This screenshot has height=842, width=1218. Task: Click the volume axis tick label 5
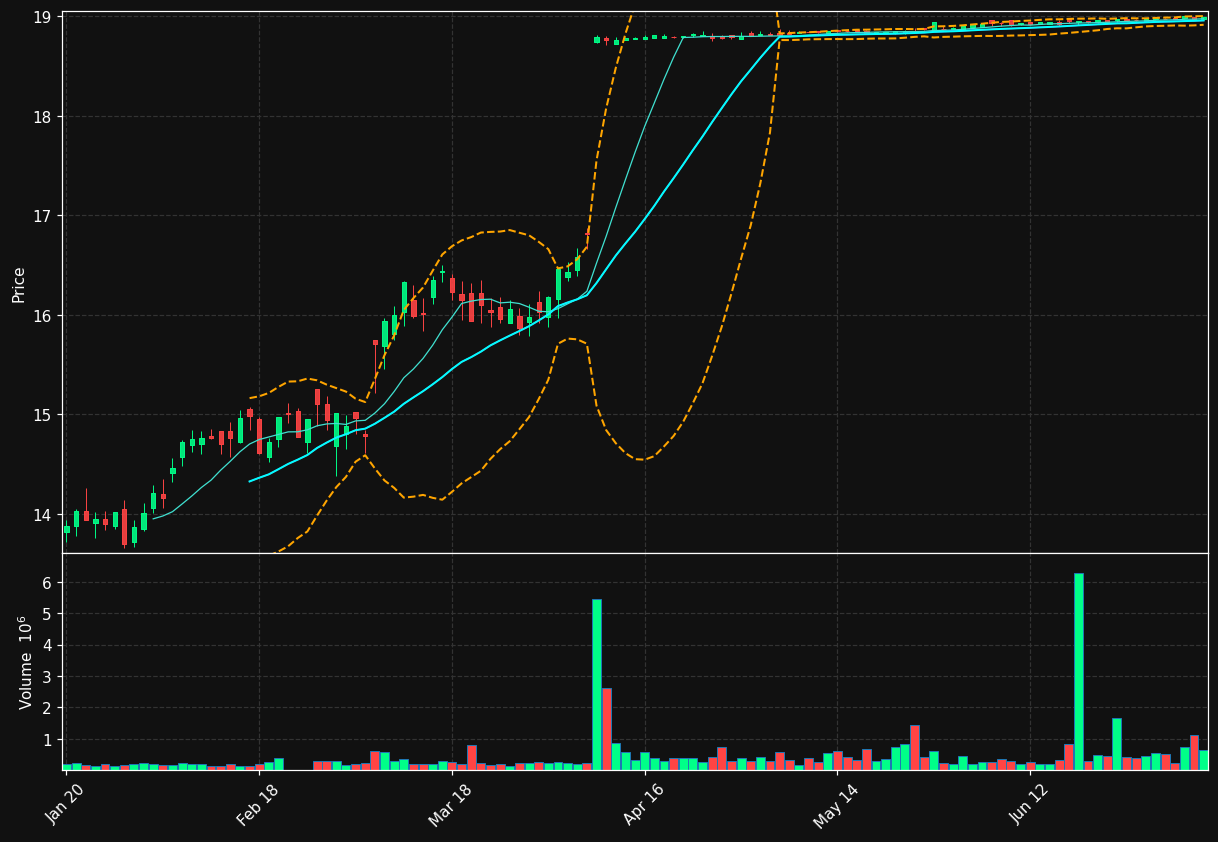coord(46,614)
